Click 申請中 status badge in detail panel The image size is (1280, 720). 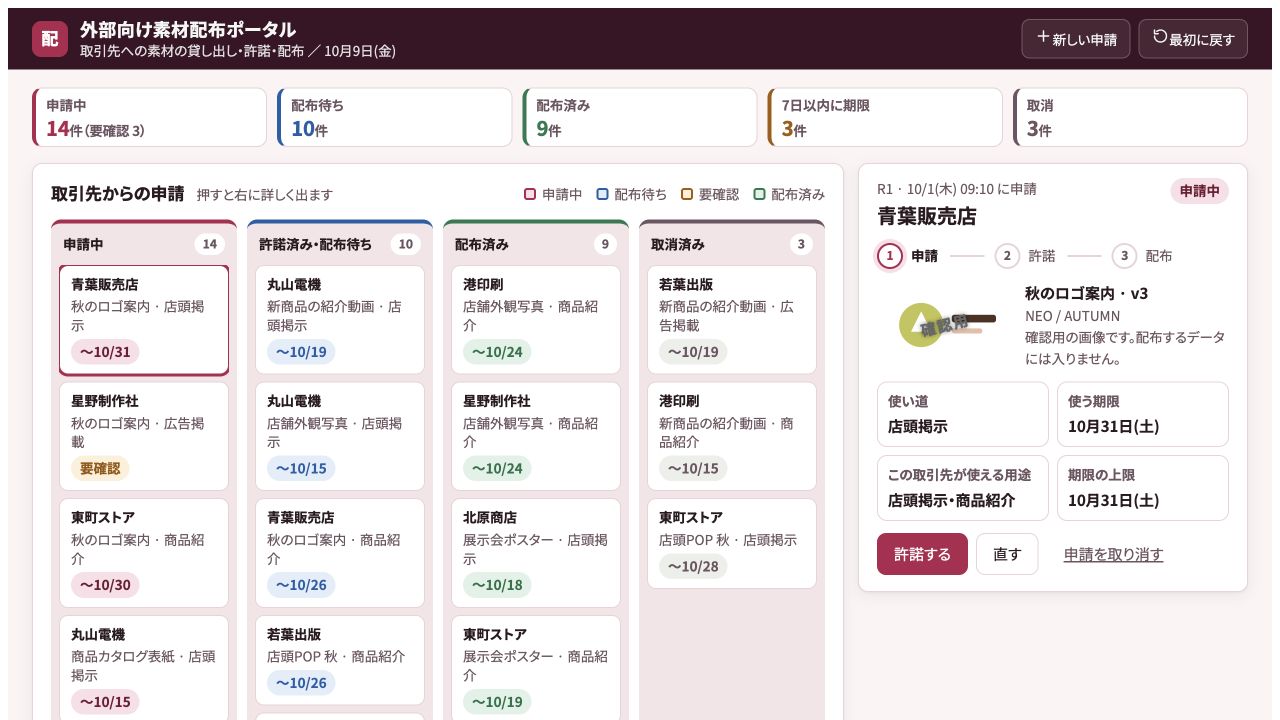pos(1199,191)
